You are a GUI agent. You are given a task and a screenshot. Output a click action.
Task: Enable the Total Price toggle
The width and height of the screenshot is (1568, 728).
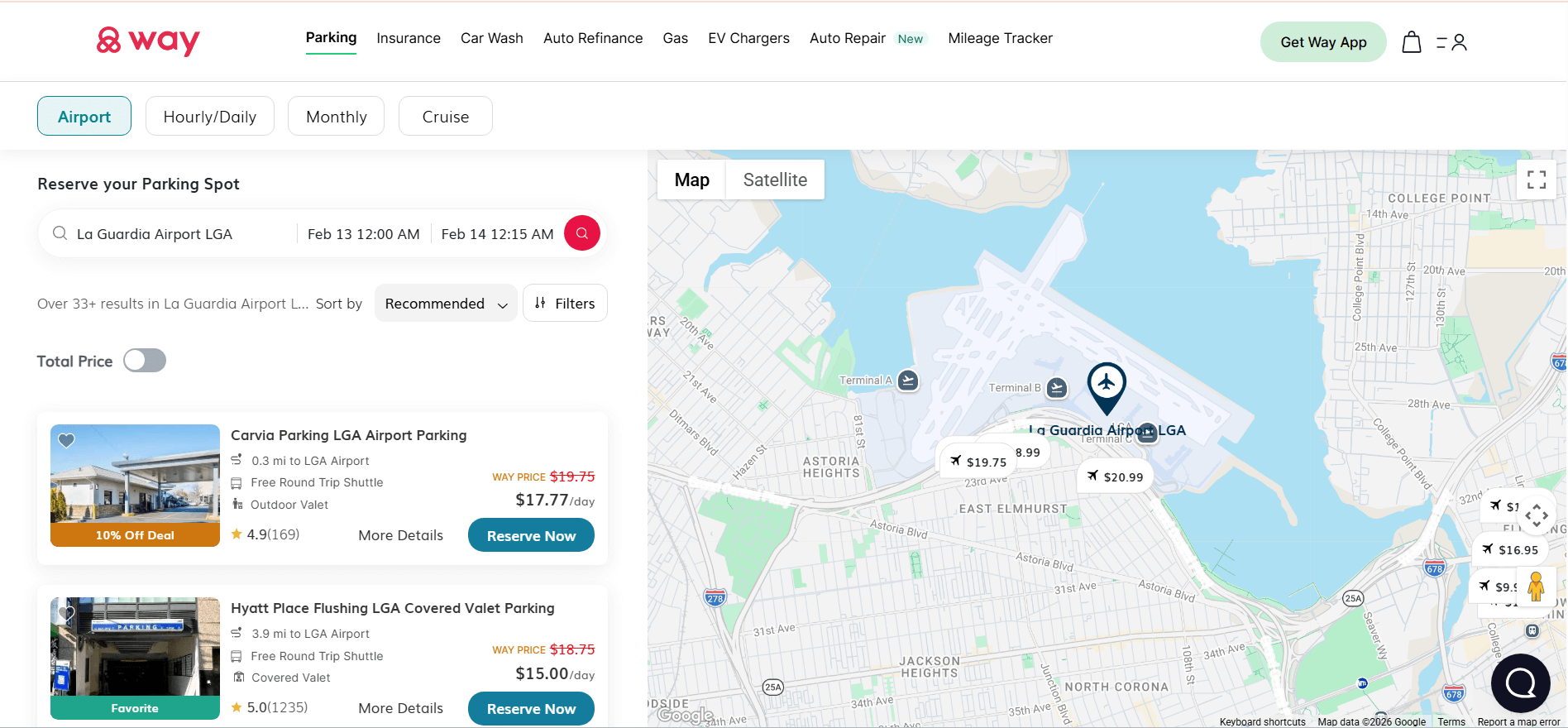145,361
